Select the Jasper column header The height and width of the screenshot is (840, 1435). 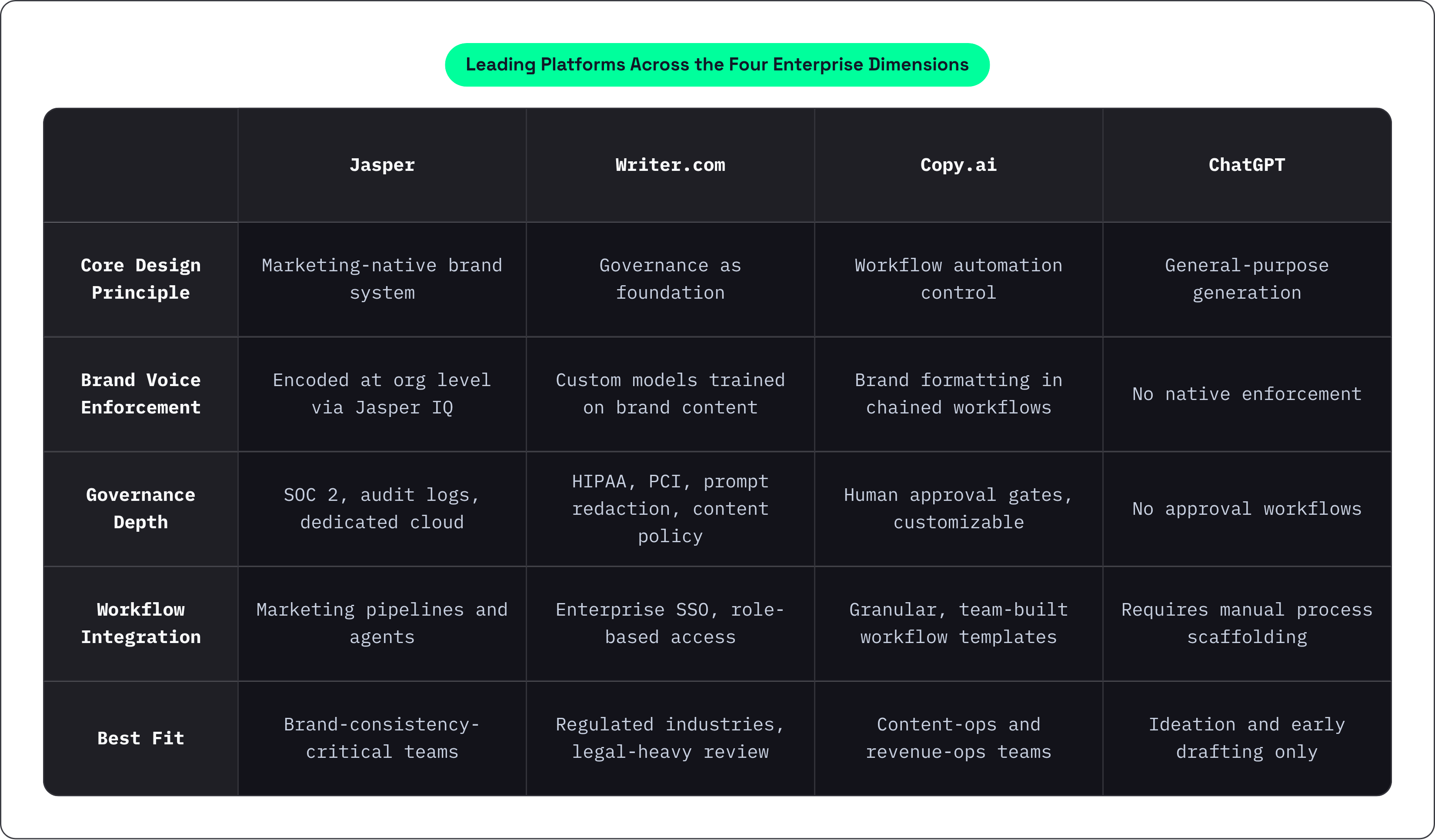point(382,165)
